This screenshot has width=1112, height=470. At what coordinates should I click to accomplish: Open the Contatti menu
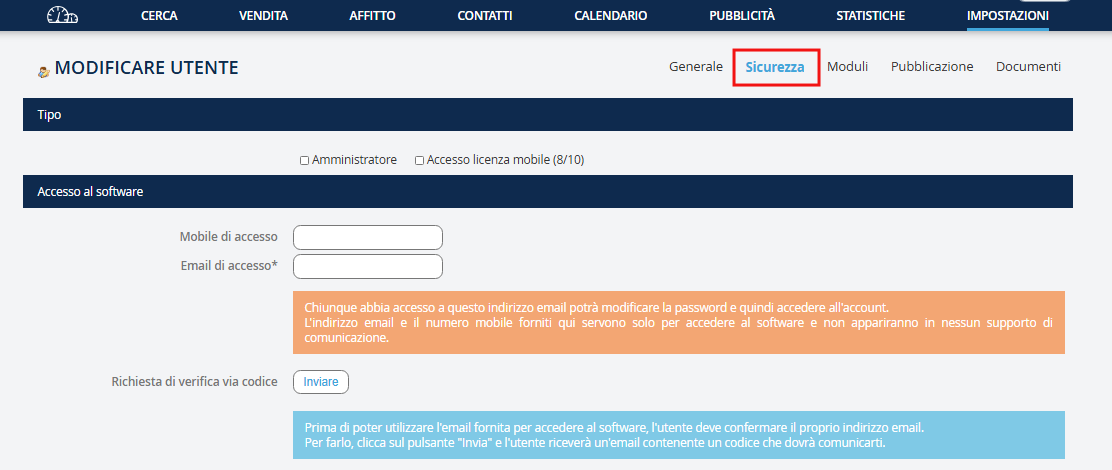tap(485, 16)
